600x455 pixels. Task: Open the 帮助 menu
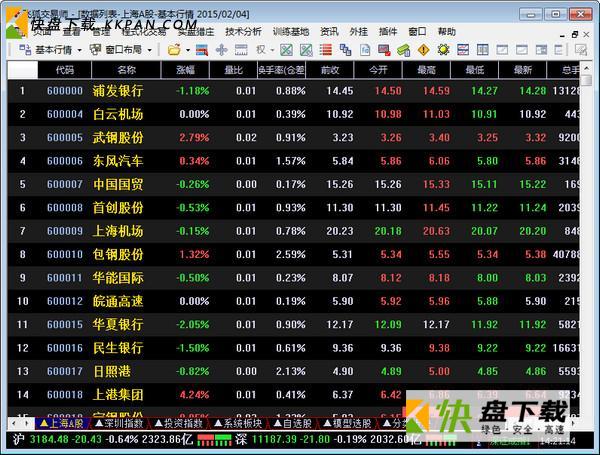(x=447, y=32)
